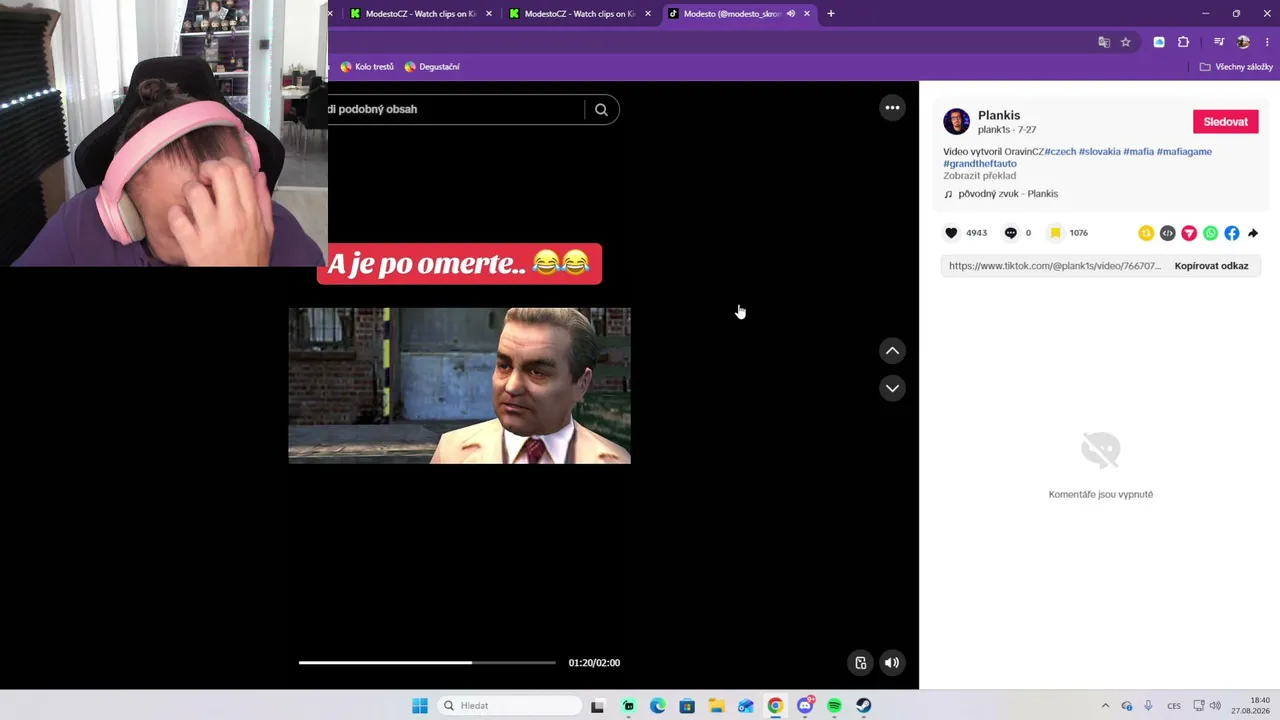Switch keyboard layout via CES indicator
Viewport: 1280px width, 720px height.
1174,706
